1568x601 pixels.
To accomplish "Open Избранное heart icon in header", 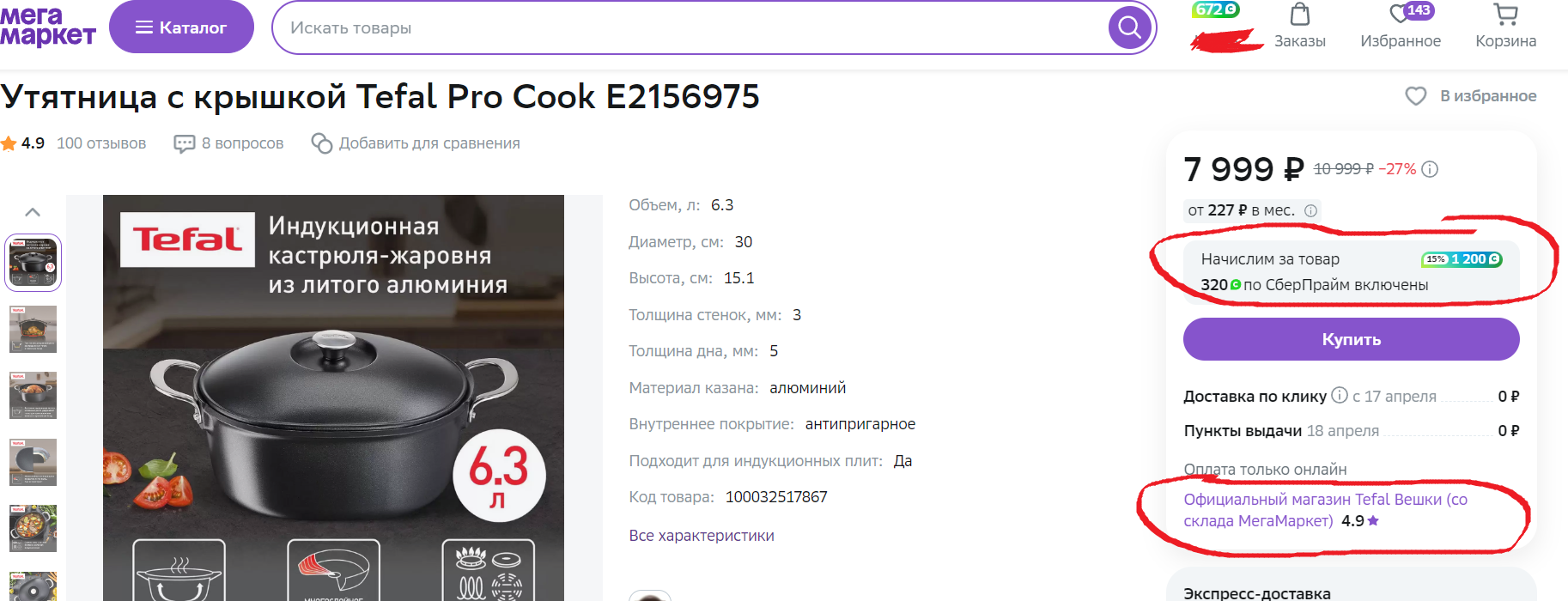I will (1400, 15).
